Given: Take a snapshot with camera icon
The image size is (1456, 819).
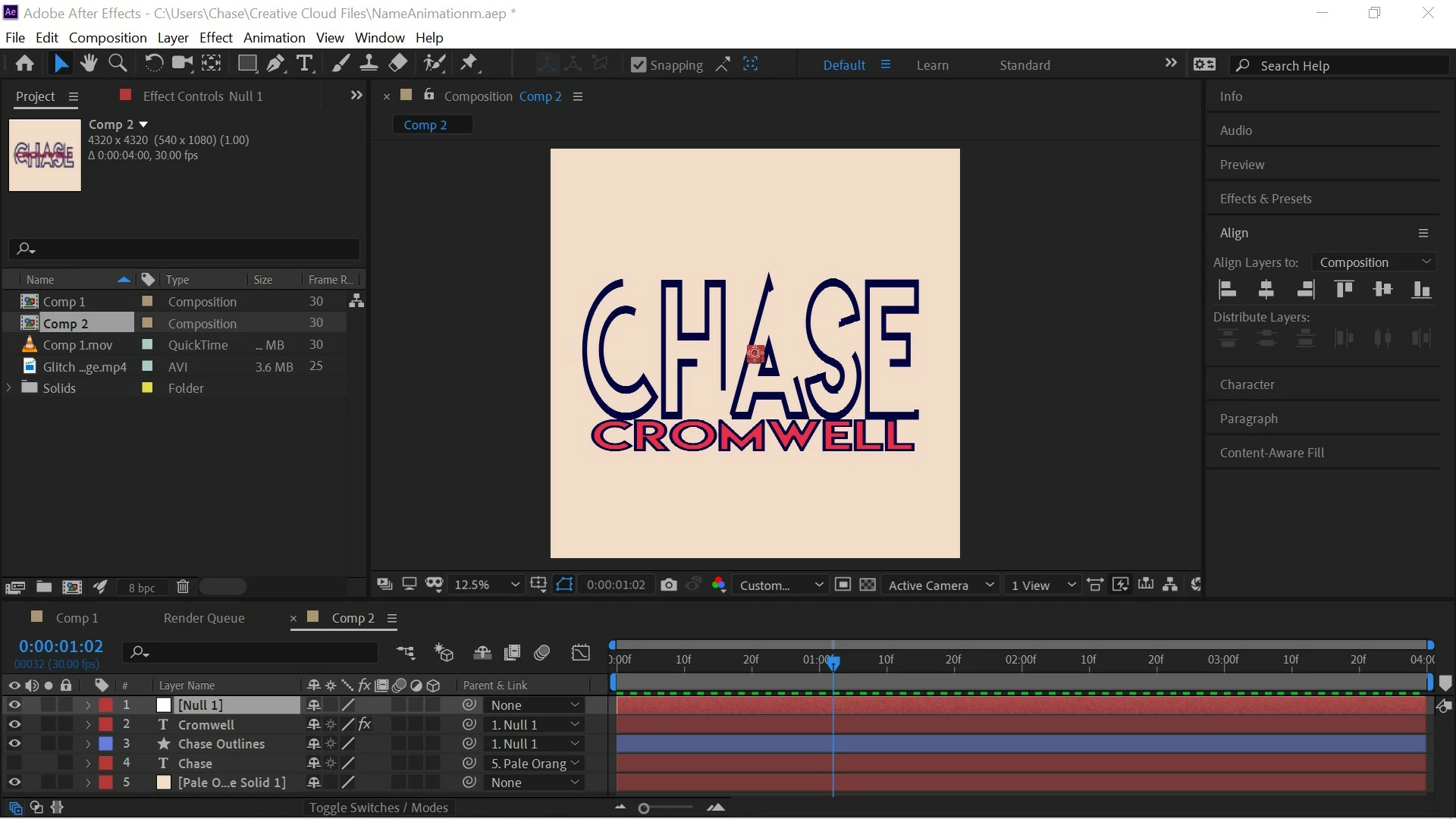Looking at the screenshot, I should coord(668,585).
